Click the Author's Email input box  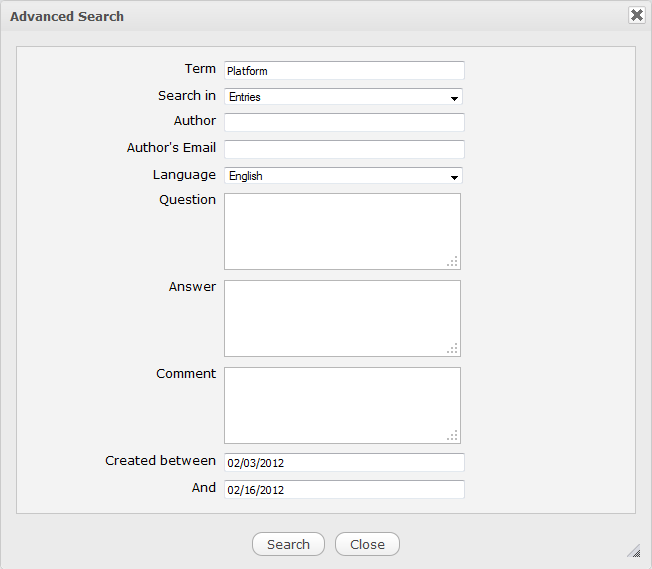pos(344,149)
